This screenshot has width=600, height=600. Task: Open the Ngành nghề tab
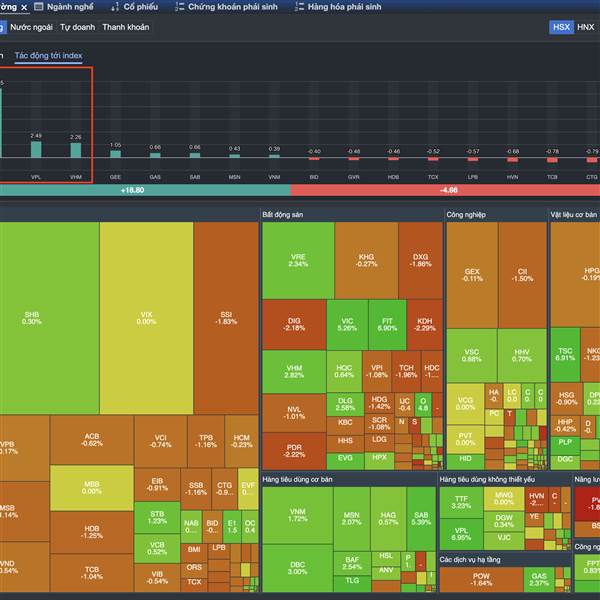click(x=64, y=7)
